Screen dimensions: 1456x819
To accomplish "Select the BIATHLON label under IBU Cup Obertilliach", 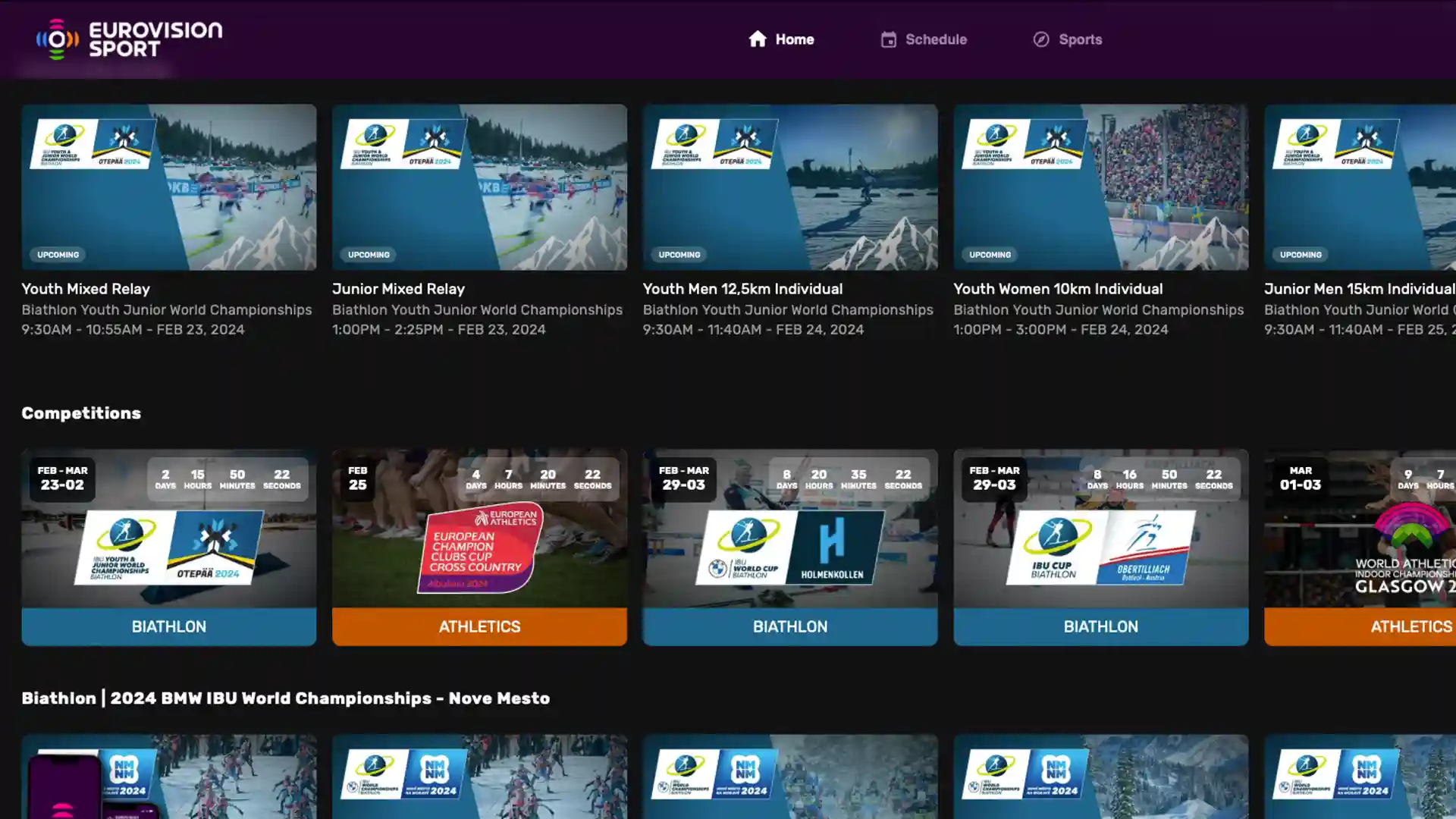I will 1100,626.
